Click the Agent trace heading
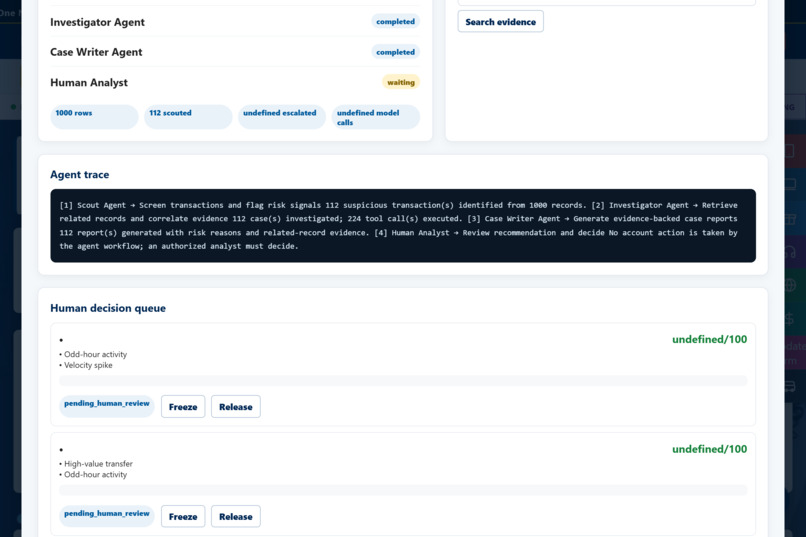The image size is (806, 537). pos(80,174)
